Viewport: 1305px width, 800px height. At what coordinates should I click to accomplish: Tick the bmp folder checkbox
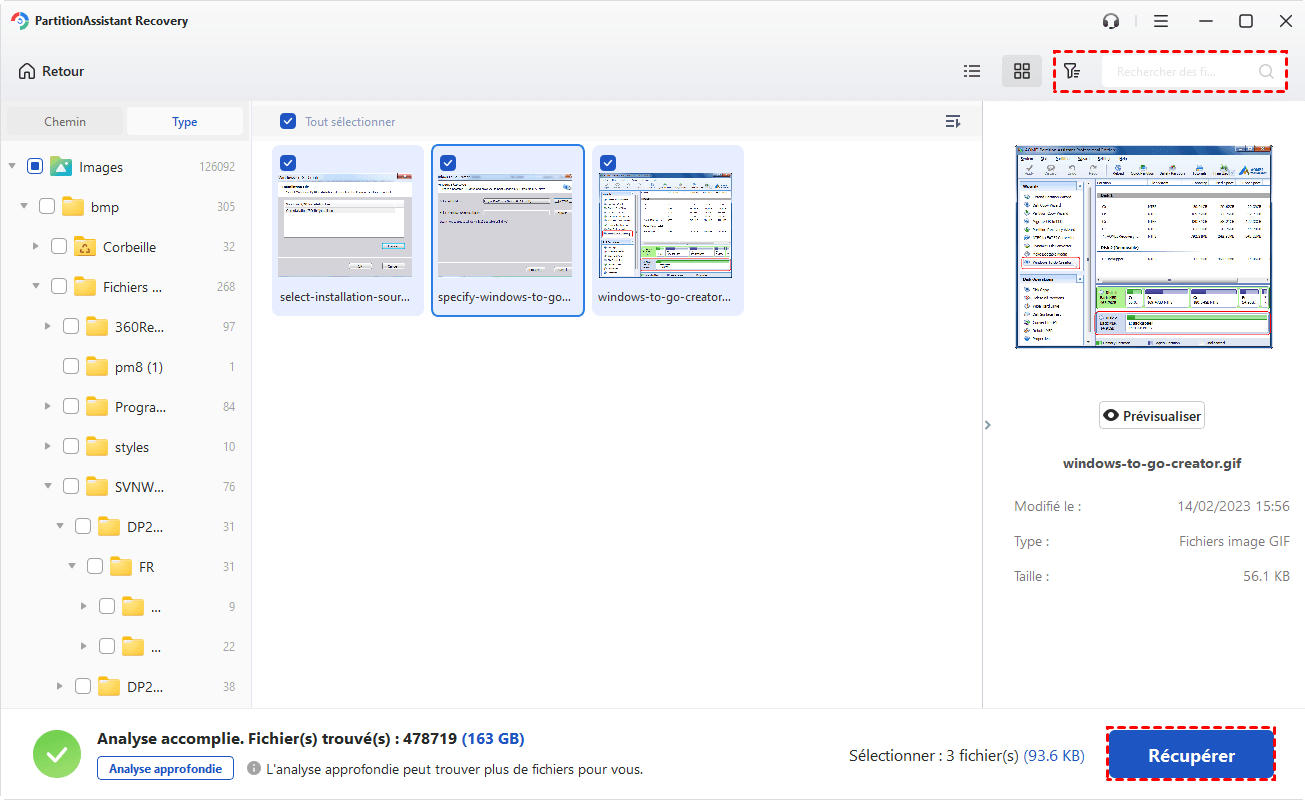(x=47, y=207)
